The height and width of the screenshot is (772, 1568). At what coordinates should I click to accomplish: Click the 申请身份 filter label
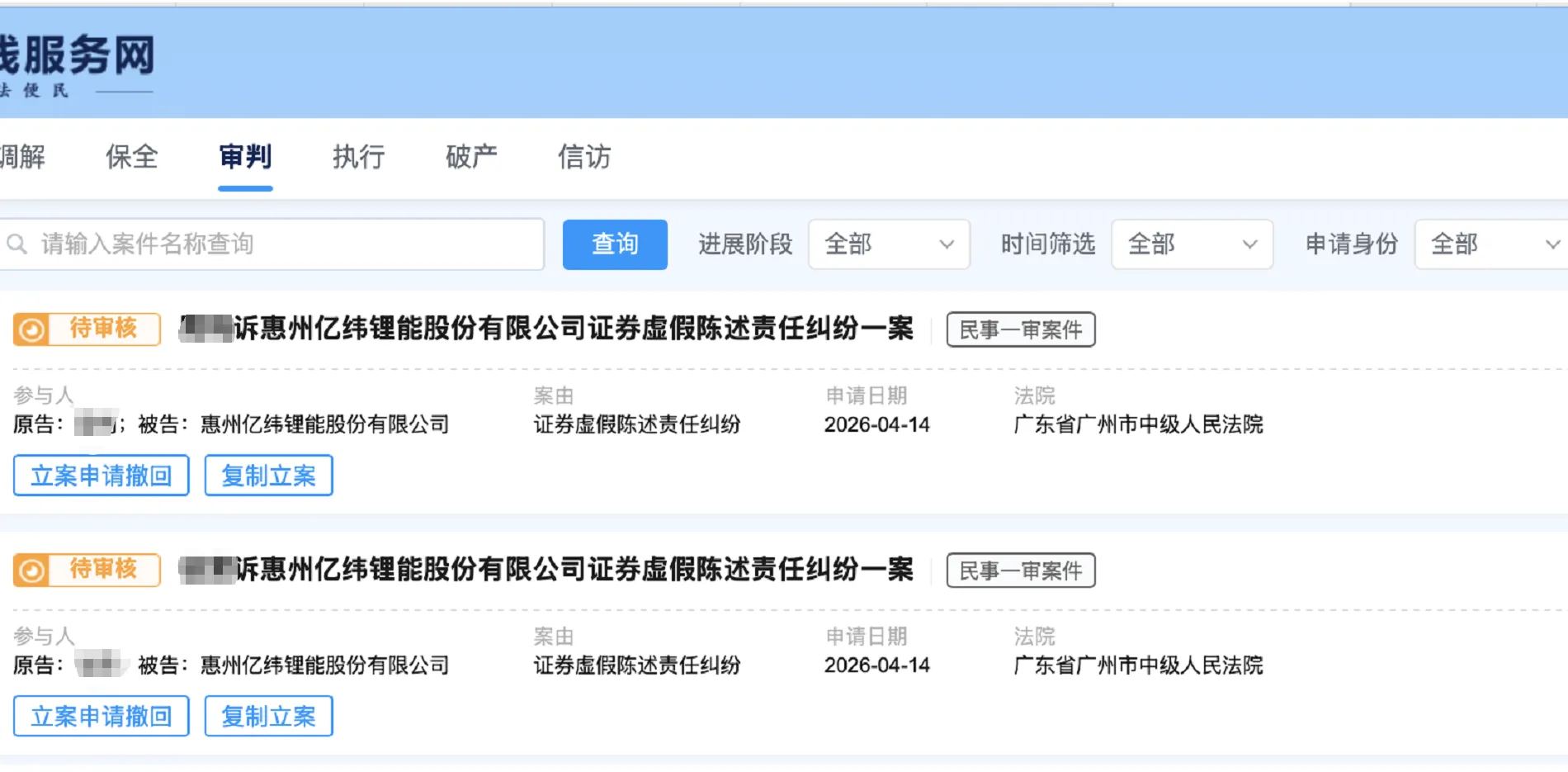coord(1352,244)
